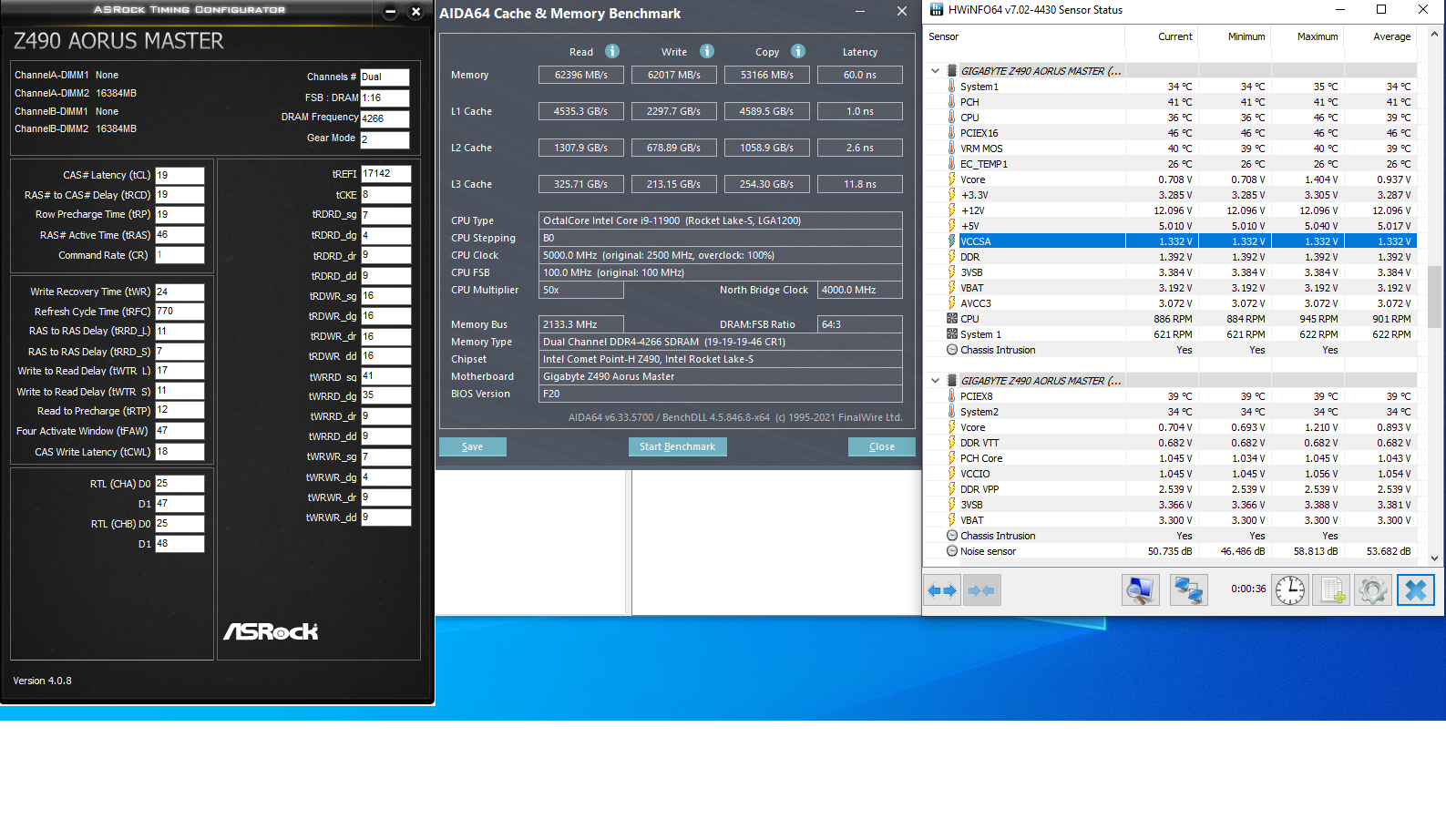Click Refresh Cycle Time (tRFC) field

click(x=179, y=312)
